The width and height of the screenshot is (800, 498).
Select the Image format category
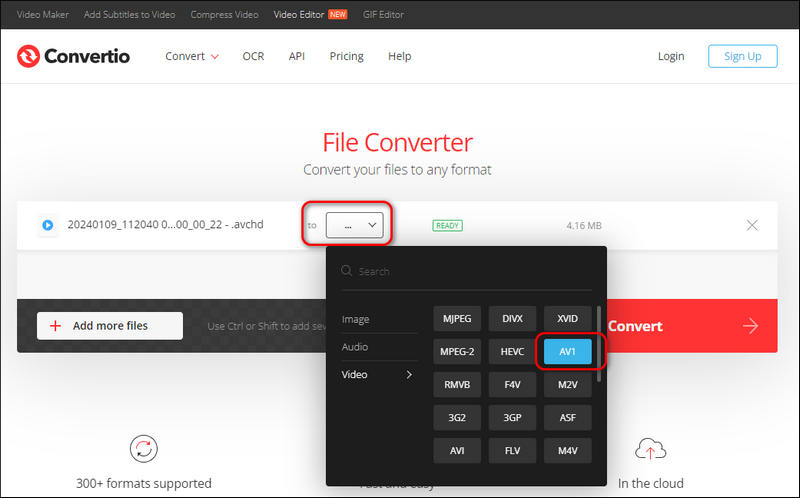pyautogui.click(x=356, y=319)
